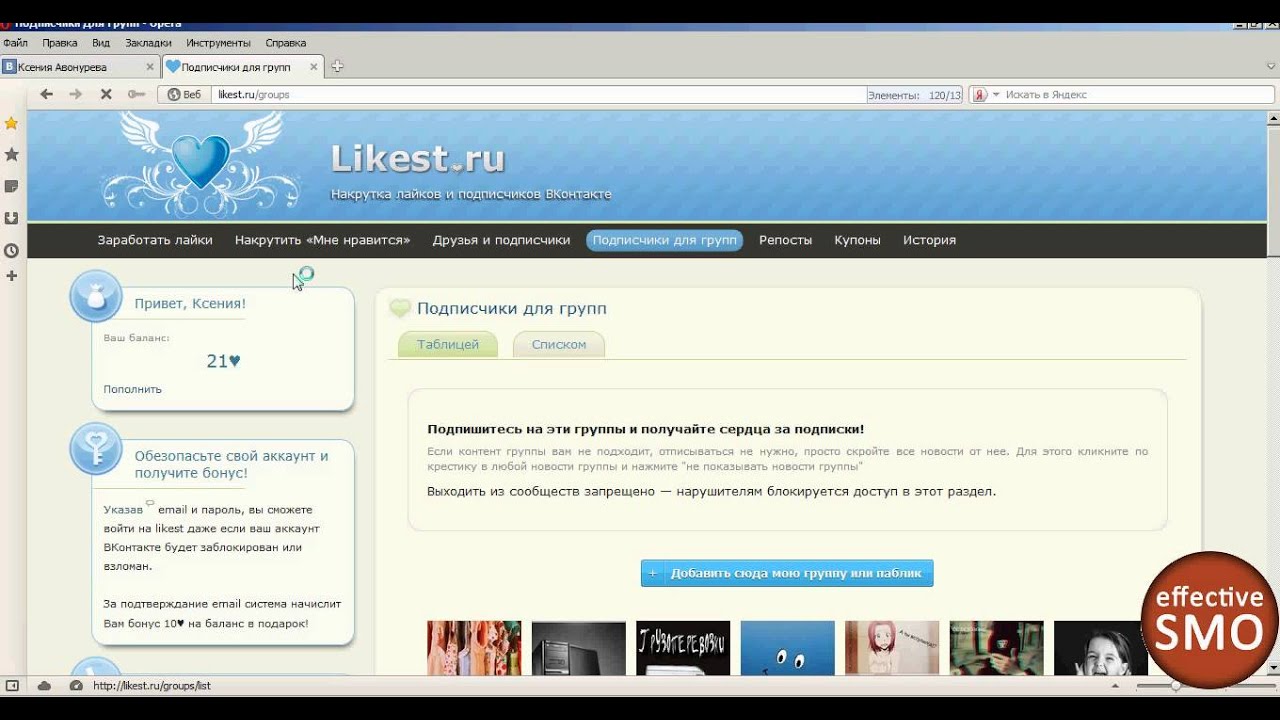Open the colorful dresses group thumbnail

[474, 648]
